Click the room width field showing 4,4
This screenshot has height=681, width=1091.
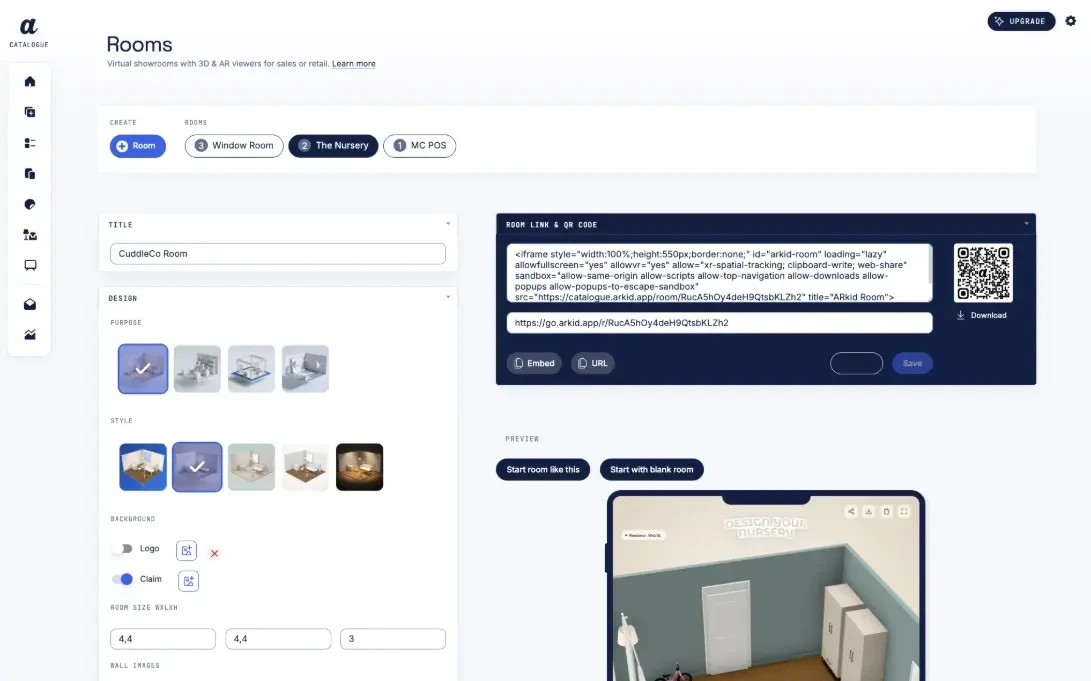point(163,639)
